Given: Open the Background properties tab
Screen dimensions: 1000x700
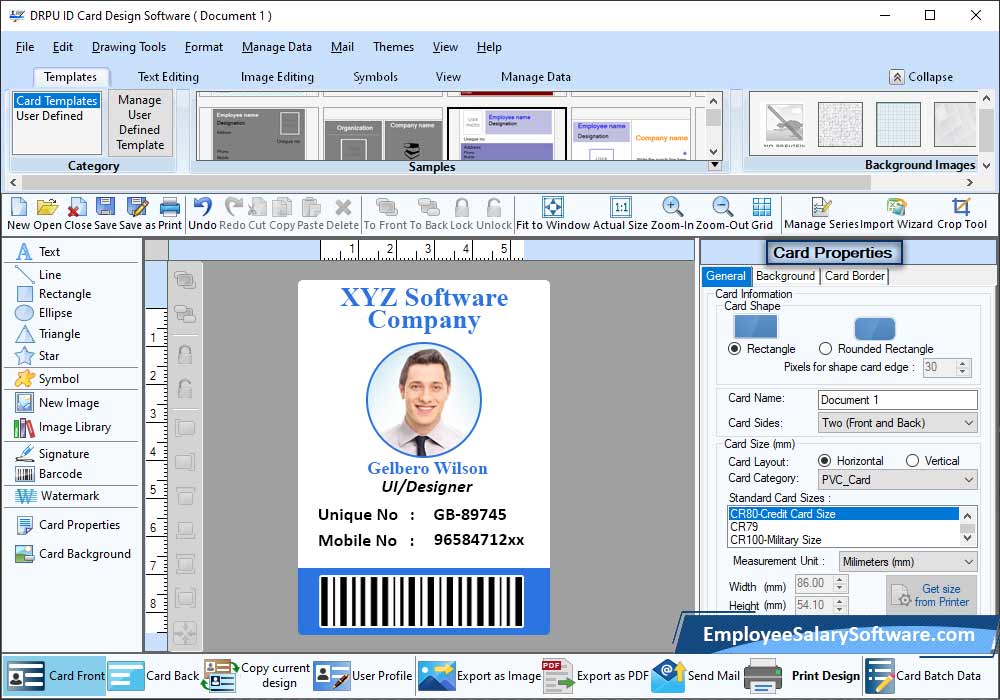Looking at the screenshot, I should coord(785,276).
